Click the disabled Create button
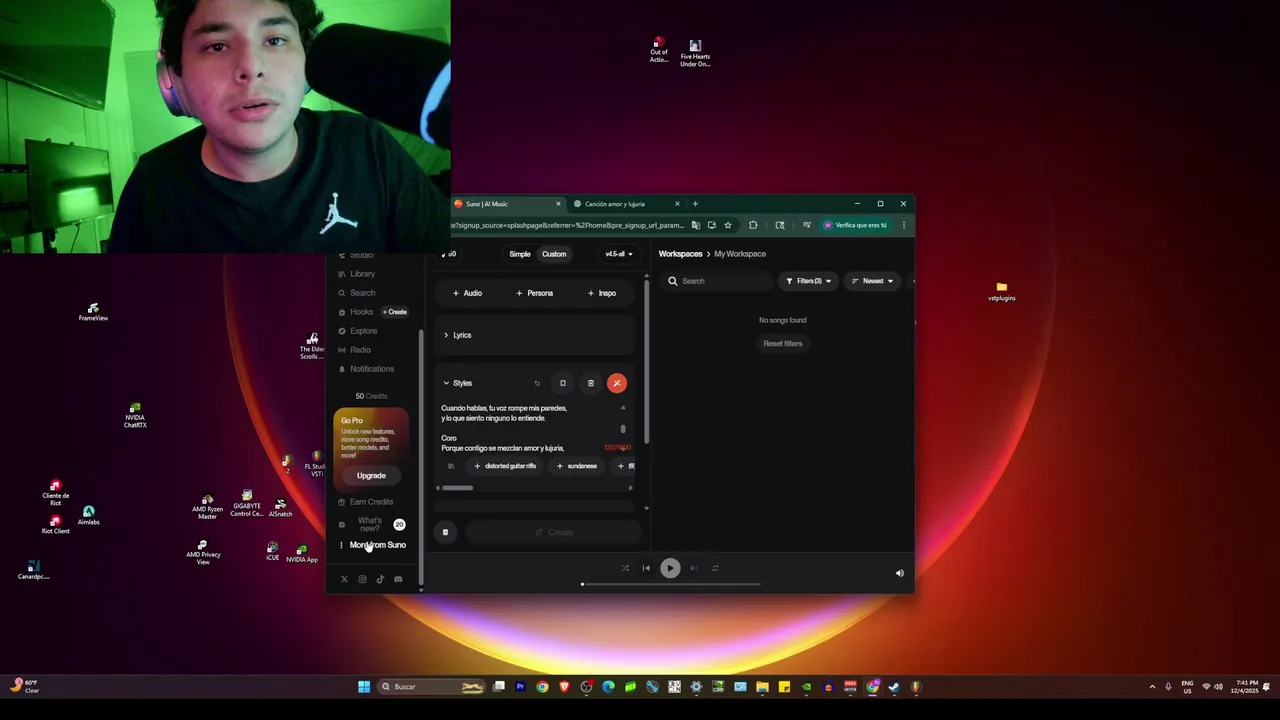 click(x=554, y=532)
